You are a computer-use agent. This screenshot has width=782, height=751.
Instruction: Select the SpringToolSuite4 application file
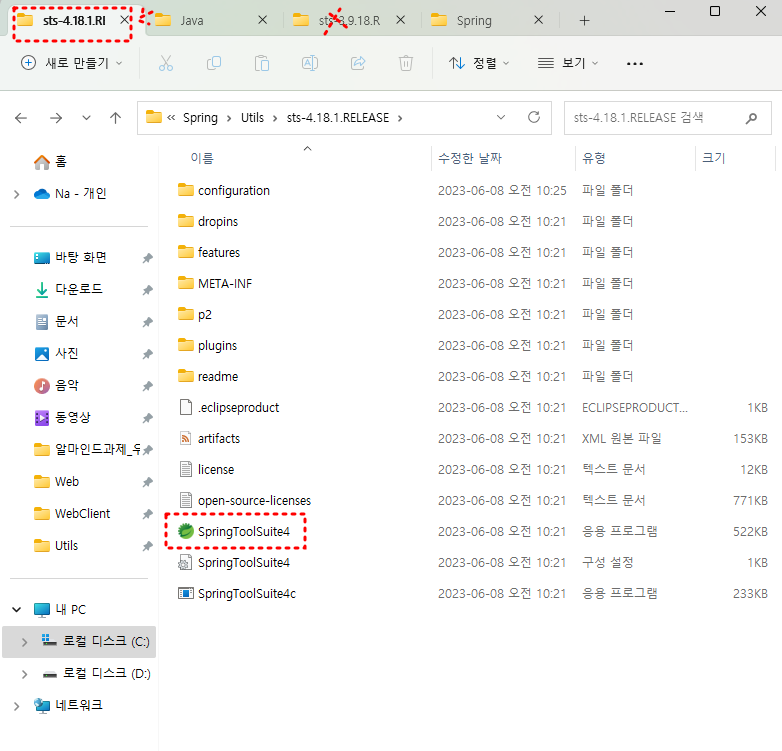coord(243,532)
